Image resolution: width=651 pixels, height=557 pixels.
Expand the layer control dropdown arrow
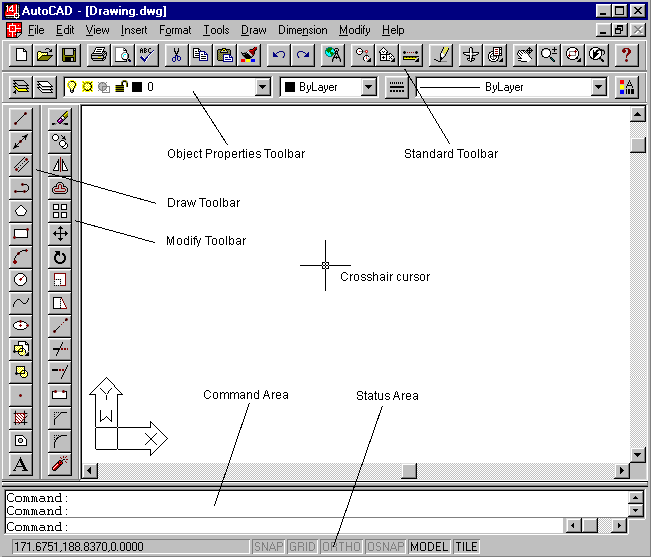(x=262, y=87)
